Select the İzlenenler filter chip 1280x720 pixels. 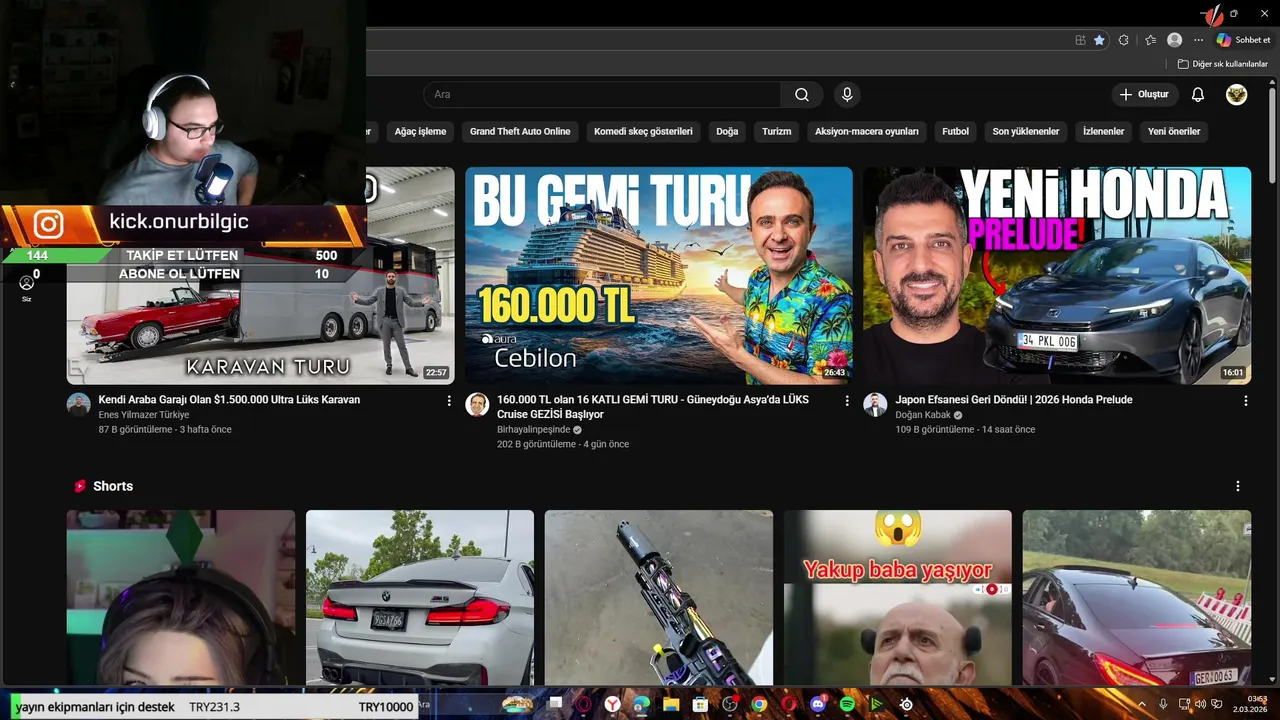pyautogui.click(x=1104, y=131)
